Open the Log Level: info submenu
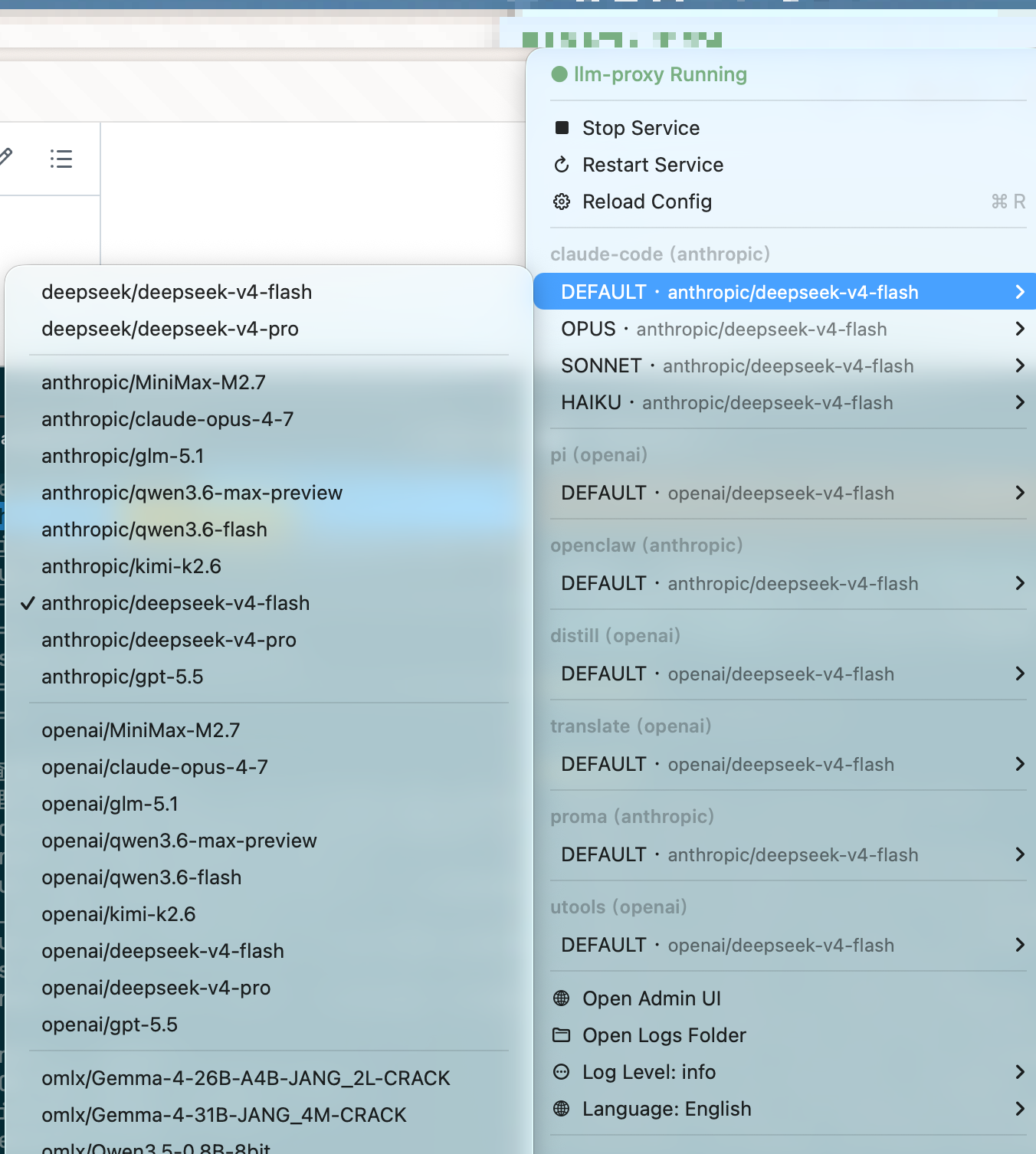The width and height of the screenshot is (1036, 1154). point(785,1072)
